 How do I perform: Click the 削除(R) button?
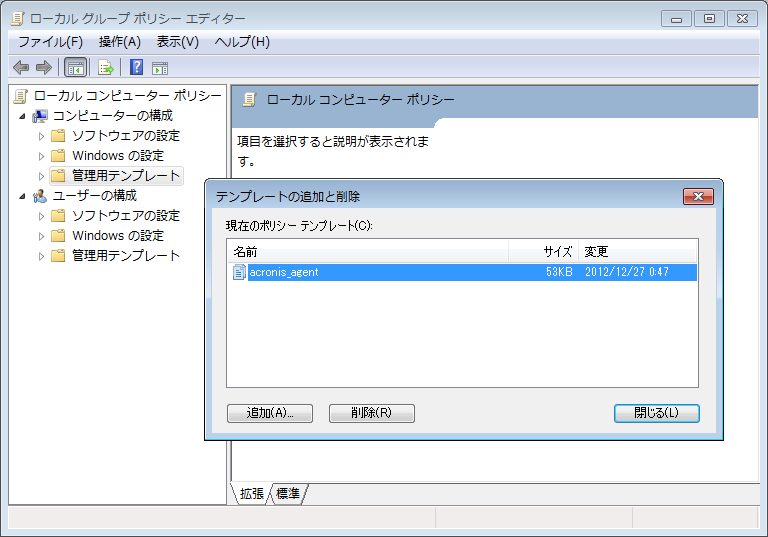371,413
